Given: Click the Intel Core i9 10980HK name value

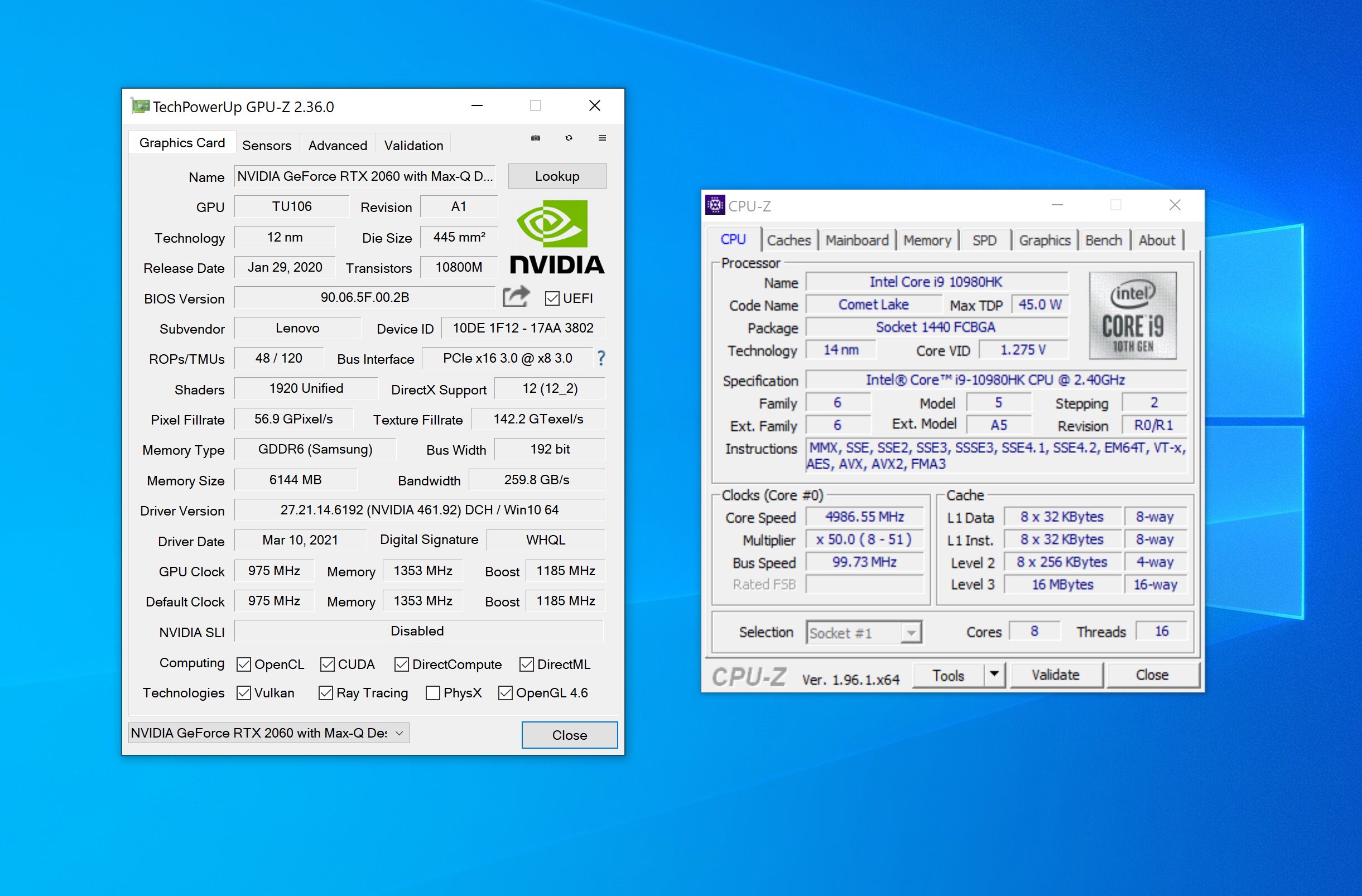Looking at the screenshot, I should click(x=936, y=282).
